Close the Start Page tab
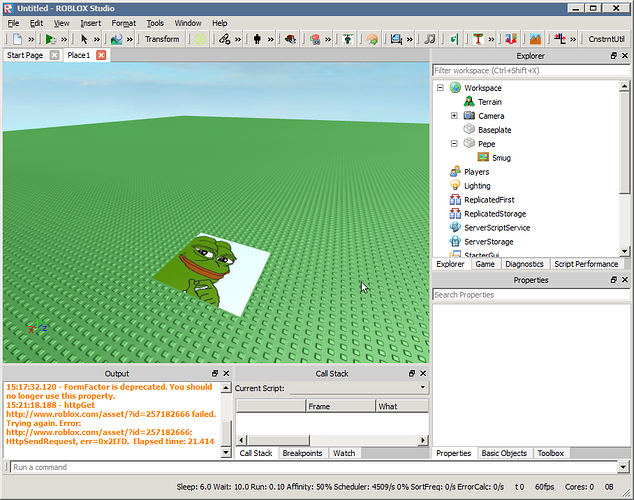 pos(54,55)
